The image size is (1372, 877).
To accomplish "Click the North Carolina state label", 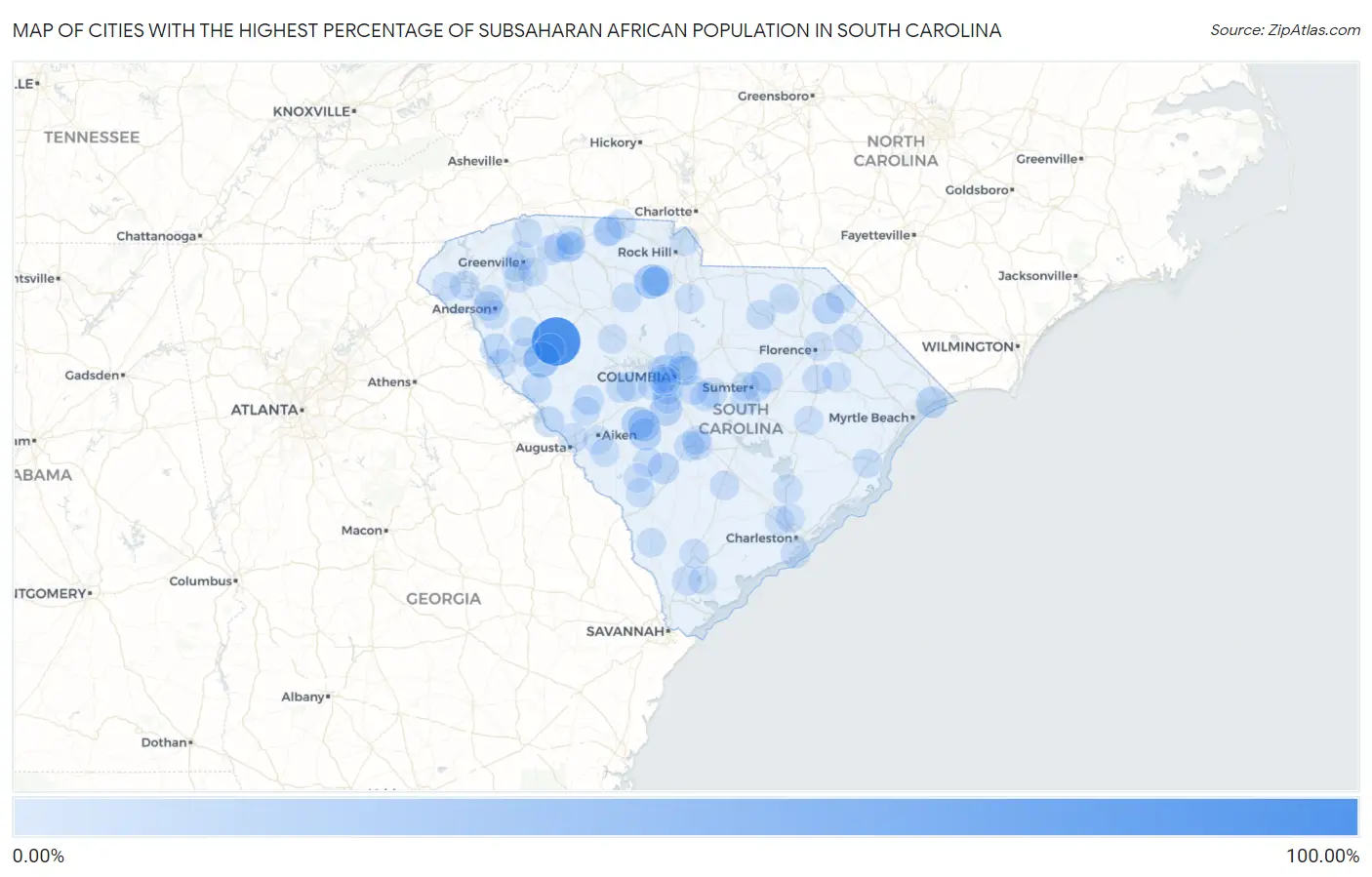I will click(x=896, y=151).
